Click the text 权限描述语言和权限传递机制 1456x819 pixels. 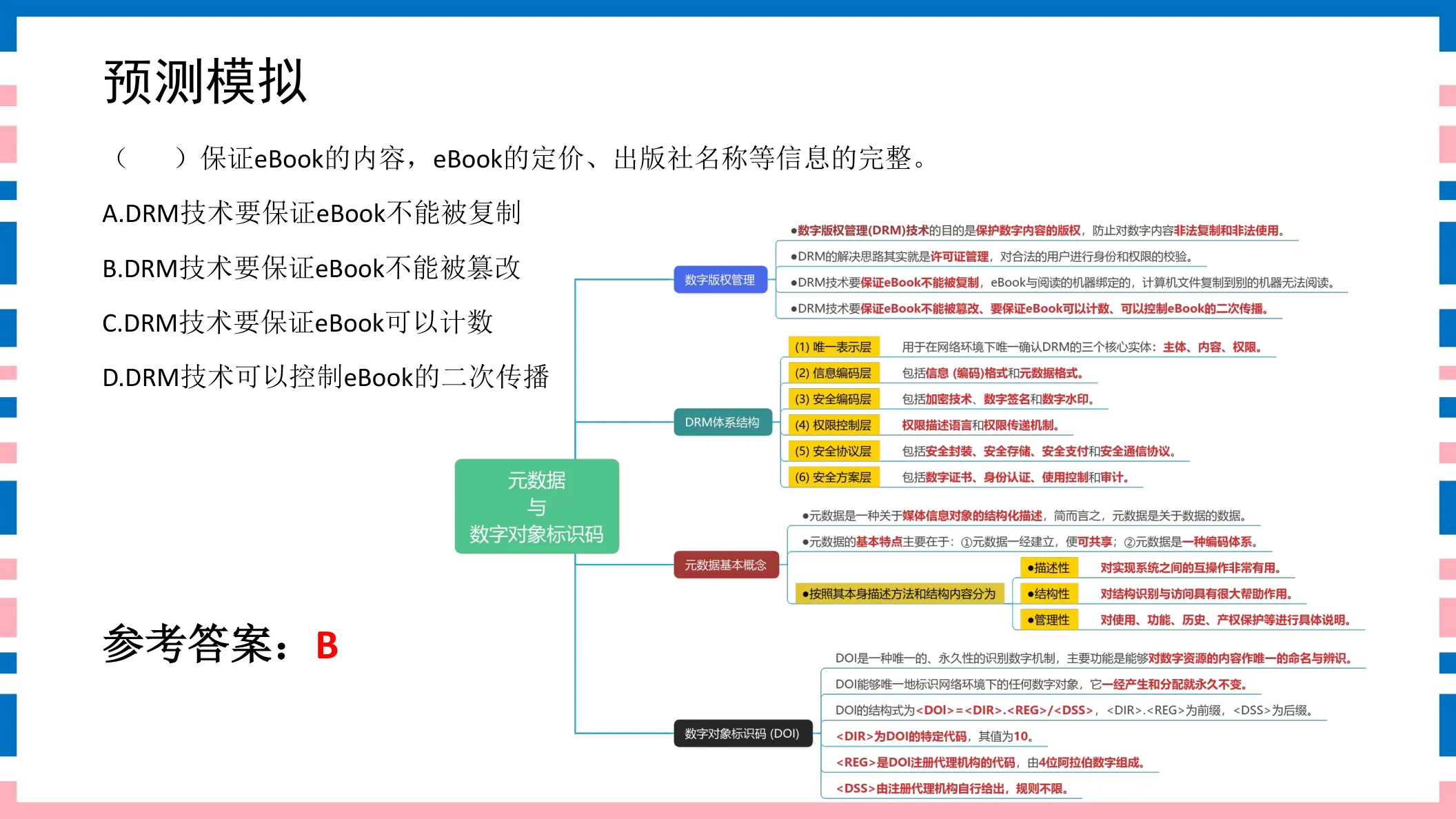pyautogui.click(x=981, y=425)
